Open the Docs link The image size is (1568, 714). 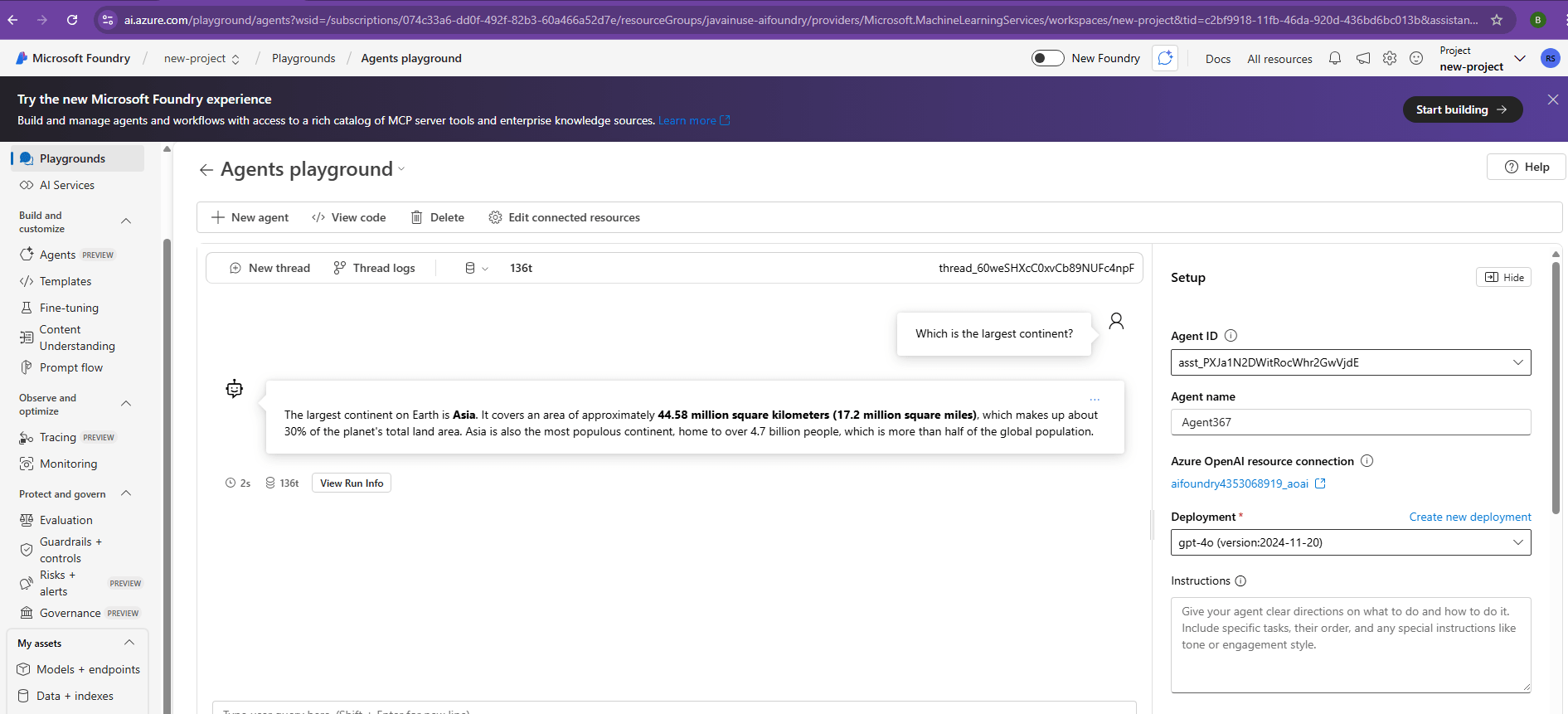pos(1217,59)
